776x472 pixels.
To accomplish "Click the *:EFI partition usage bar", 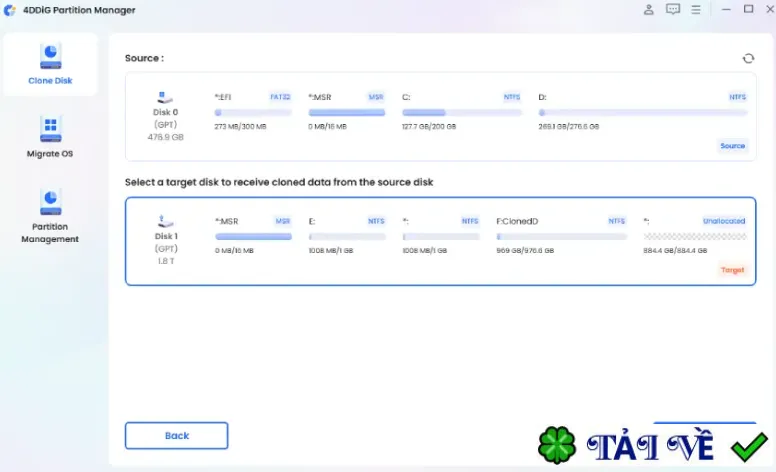I will click(x=253, y=113).
